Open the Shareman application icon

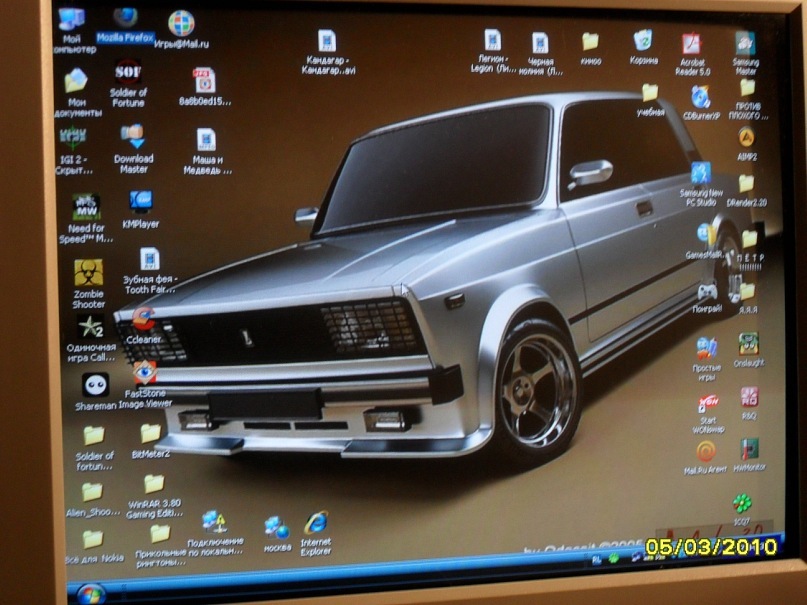point(95,385)
